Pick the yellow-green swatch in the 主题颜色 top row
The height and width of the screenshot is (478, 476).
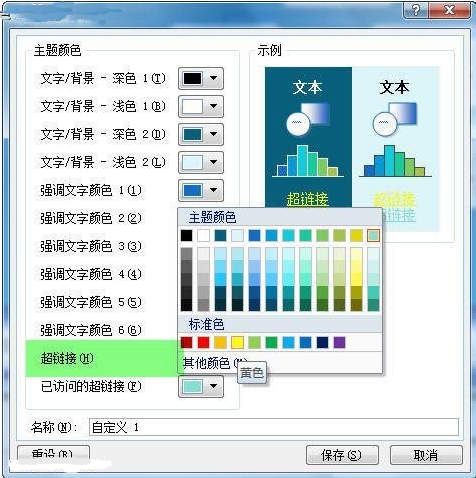tap(339, 235)
